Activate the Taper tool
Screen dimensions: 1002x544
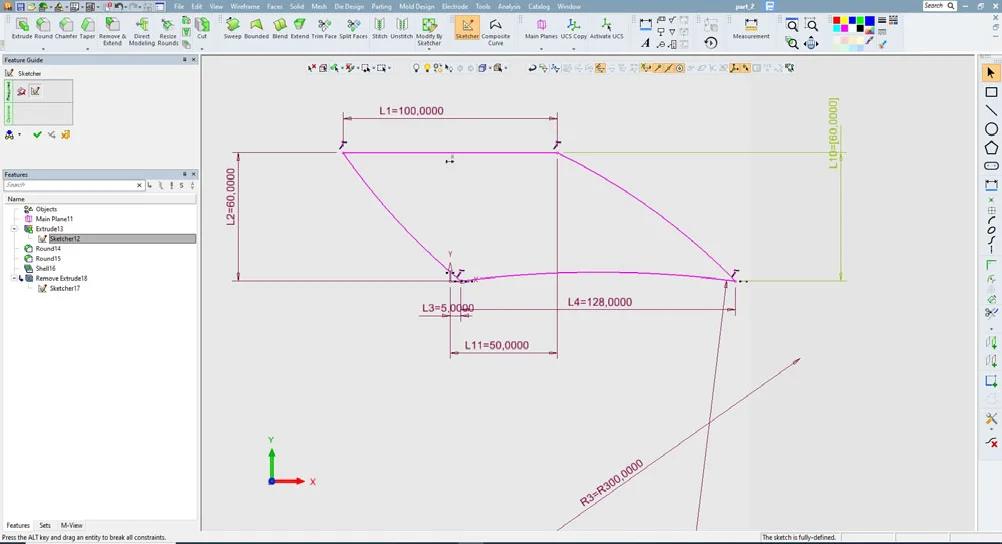88,29
